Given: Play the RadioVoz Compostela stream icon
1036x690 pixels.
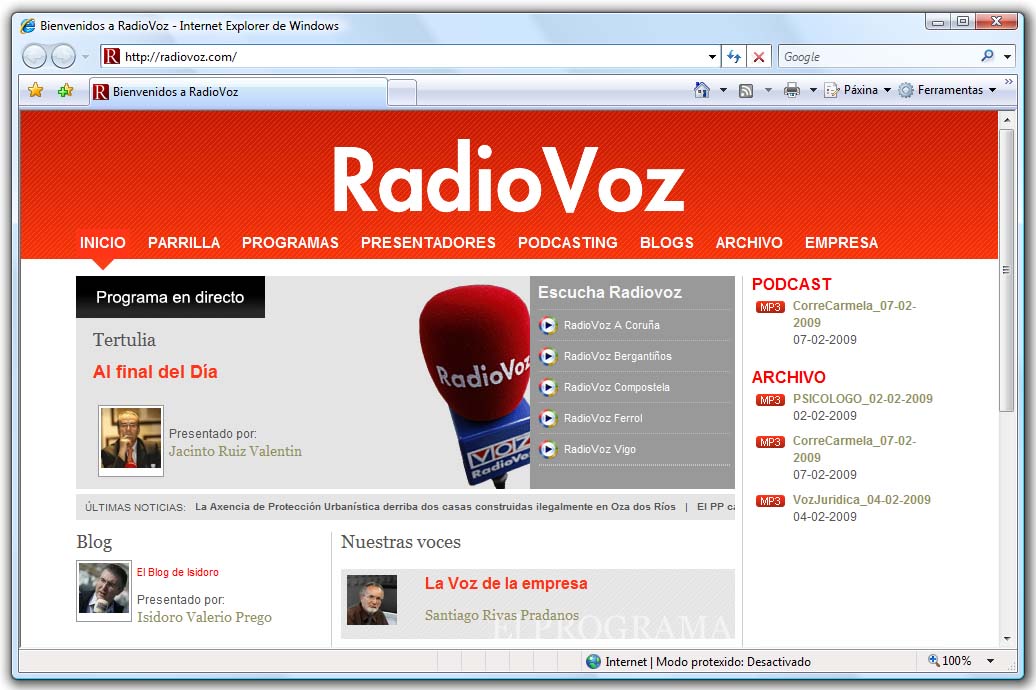Looking at the screenshot, I should 548,387.
